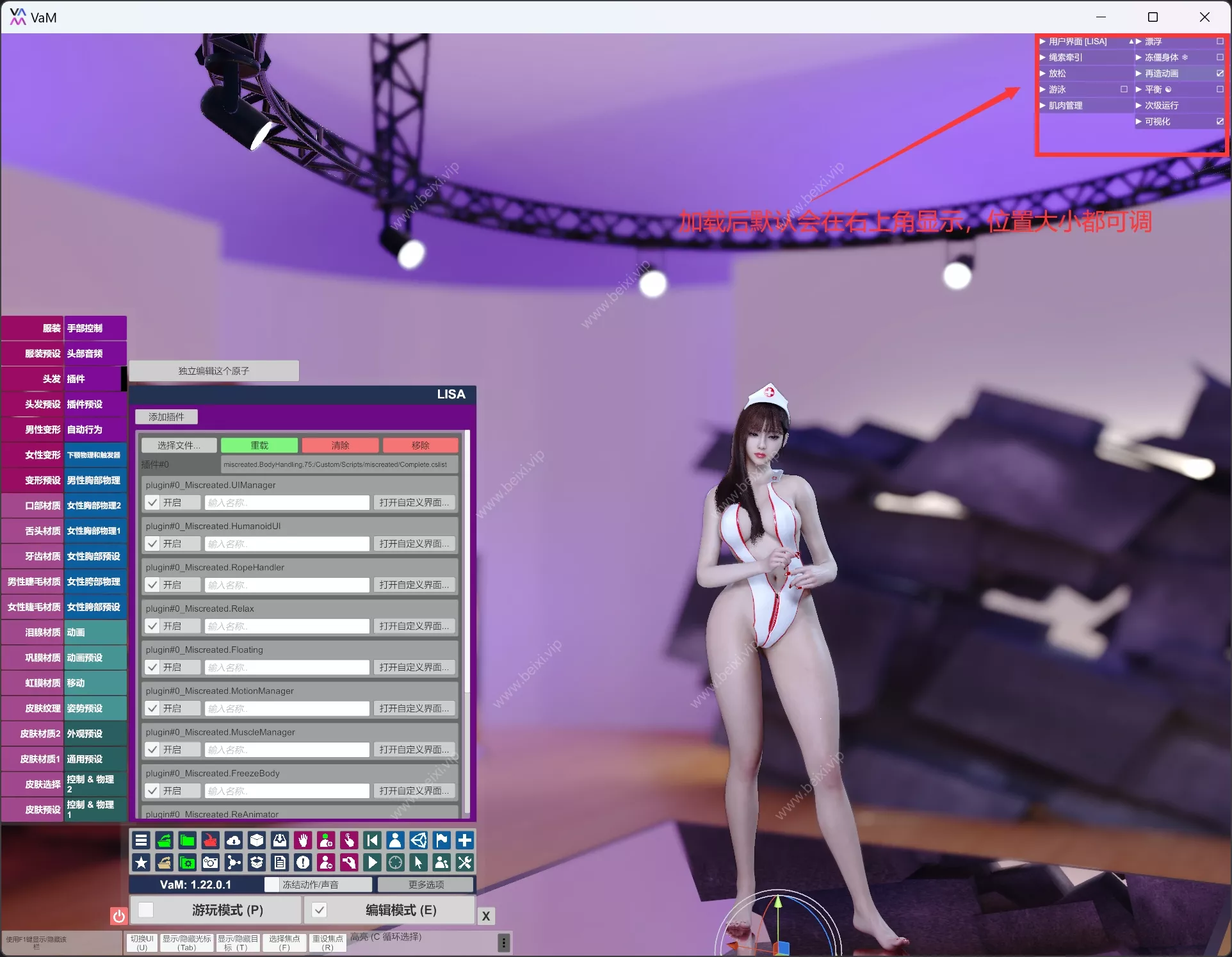Click the red save scene icon
1232x957 pixels.
[211, 840]
